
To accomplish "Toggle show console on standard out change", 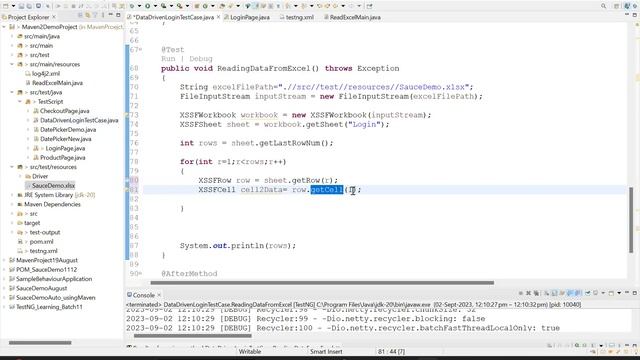I will (571, 293).
